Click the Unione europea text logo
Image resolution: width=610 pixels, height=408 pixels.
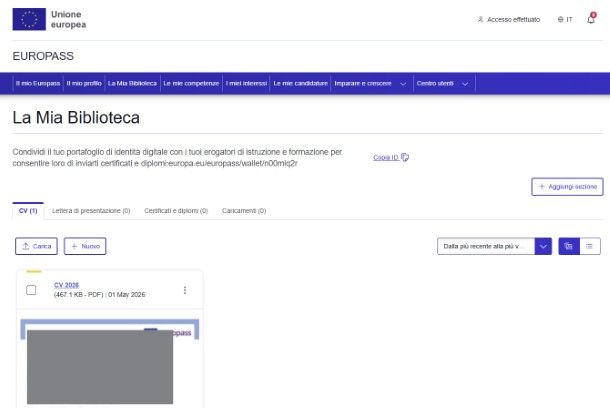pos(68,19)
